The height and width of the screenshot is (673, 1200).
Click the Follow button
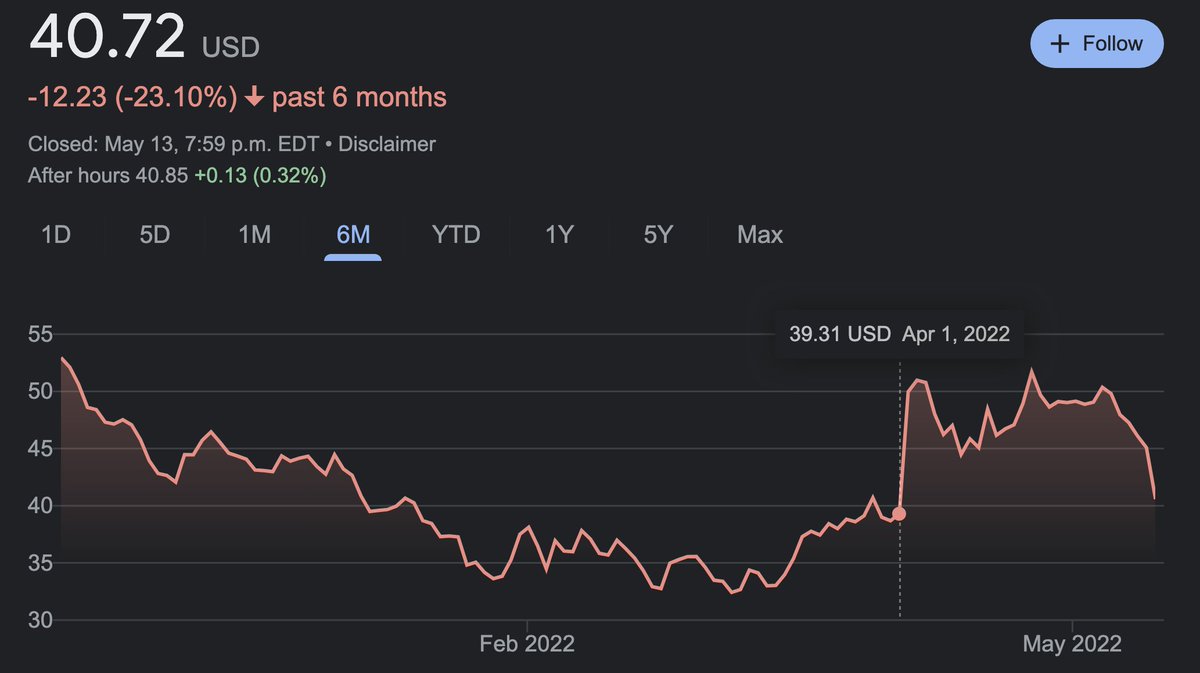1097,44
